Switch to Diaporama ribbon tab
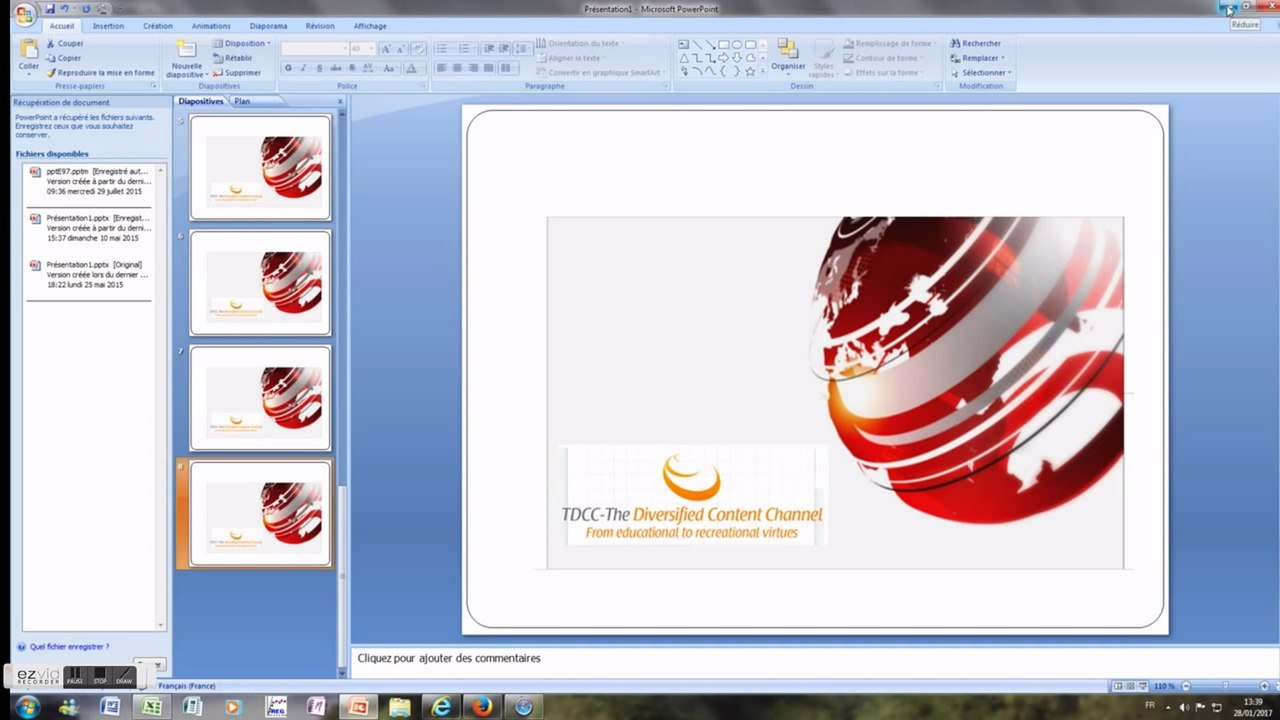Screen dimensions: 1280x720 [268, 26]
